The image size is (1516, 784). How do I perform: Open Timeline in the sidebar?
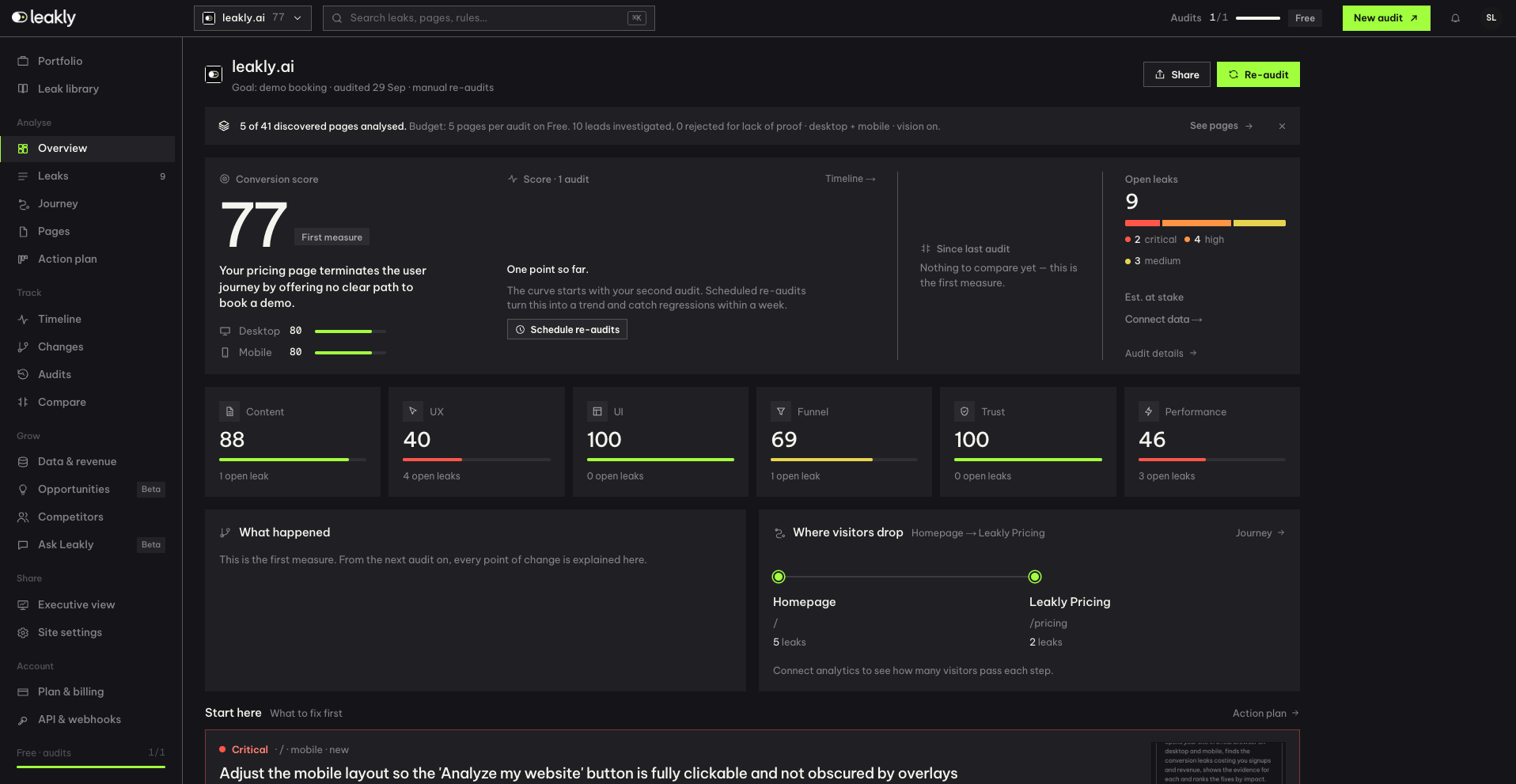88,319
